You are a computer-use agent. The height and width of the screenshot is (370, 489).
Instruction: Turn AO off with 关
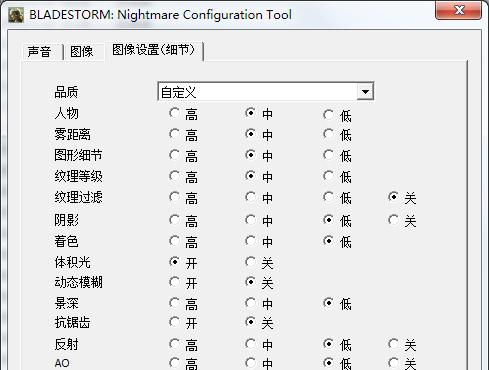[x=393, y=363]
